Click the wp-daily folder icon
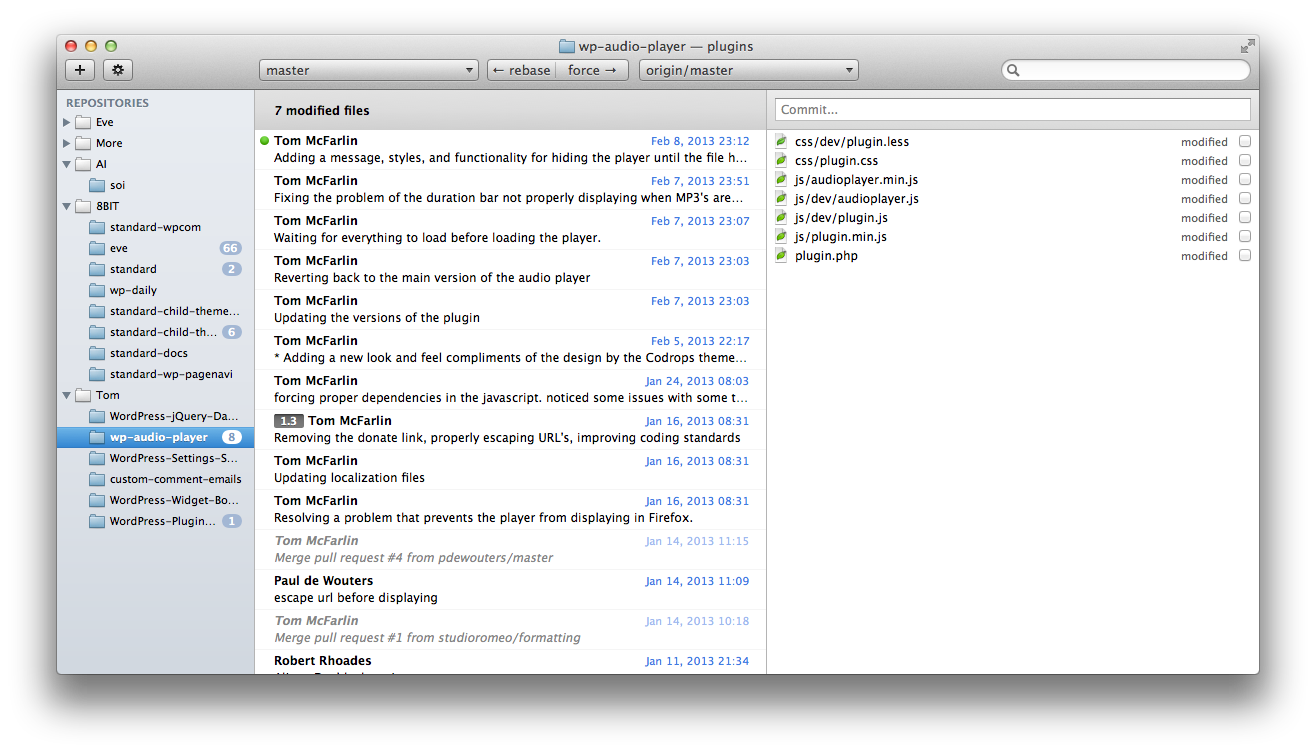The image size is (1316, 753). click(x=97, y=290)
